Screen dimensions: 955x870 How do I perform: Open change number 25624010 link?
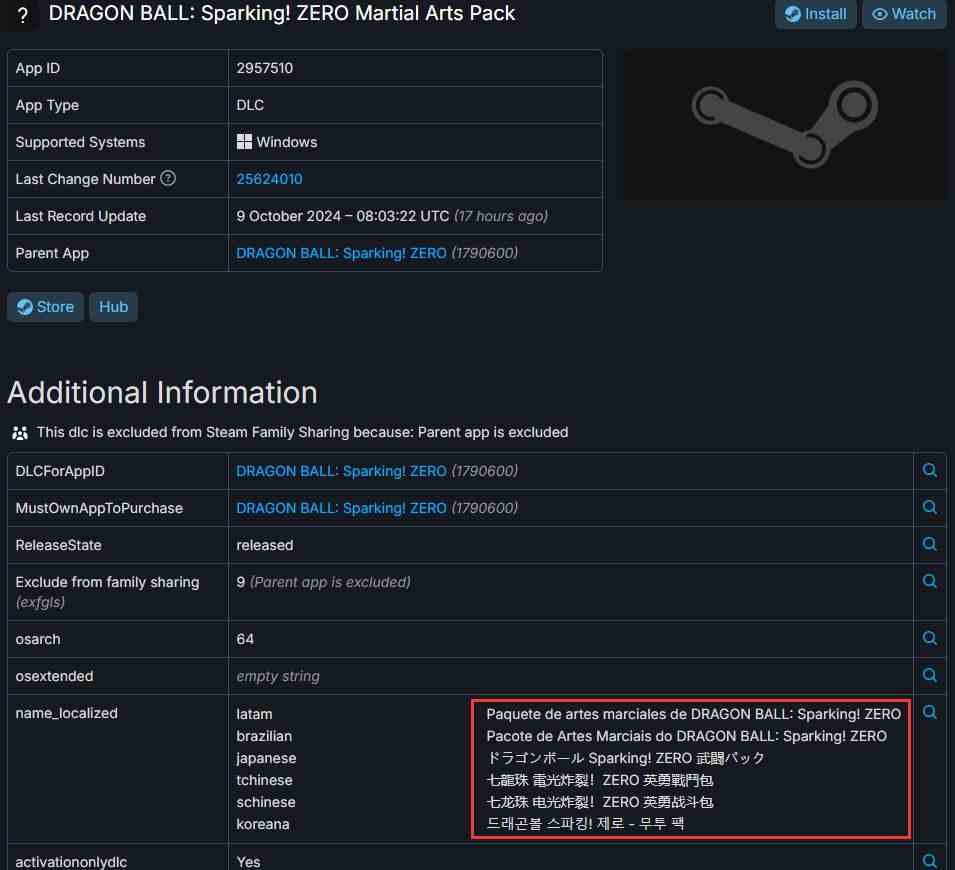(269, 179)
